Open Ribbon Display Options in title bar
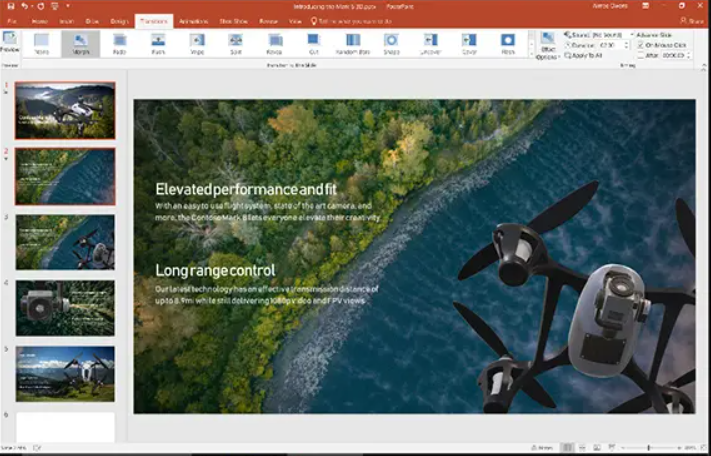The width and height of the screenshot is (711, 456). pos(645,6)
